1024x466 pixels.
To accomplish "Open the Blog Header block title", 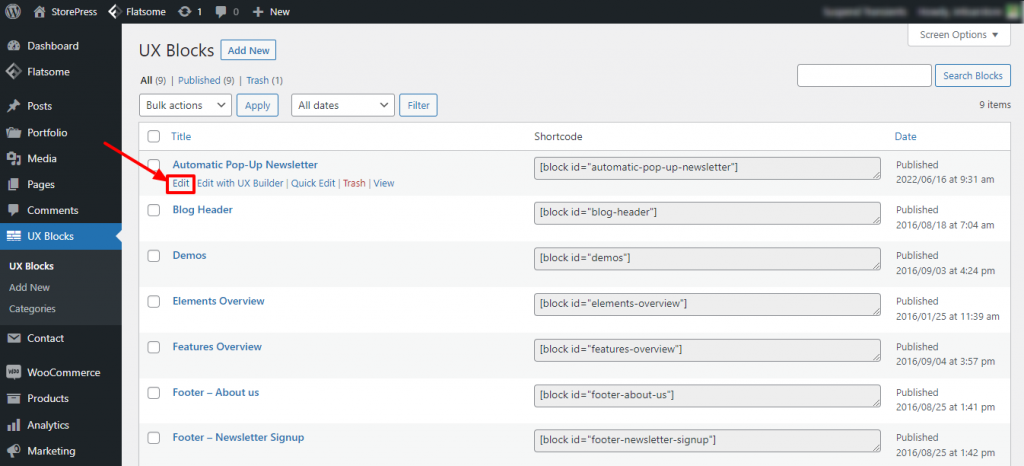I will pyautogui.click(x=202, y=210).
